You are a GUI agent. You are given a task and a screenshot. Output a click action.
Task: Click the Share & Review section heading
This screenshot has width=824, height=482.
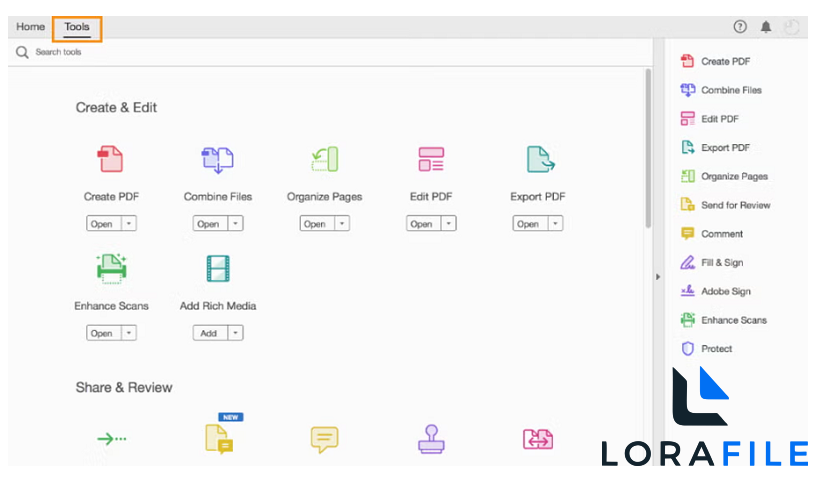coord(124,387)
